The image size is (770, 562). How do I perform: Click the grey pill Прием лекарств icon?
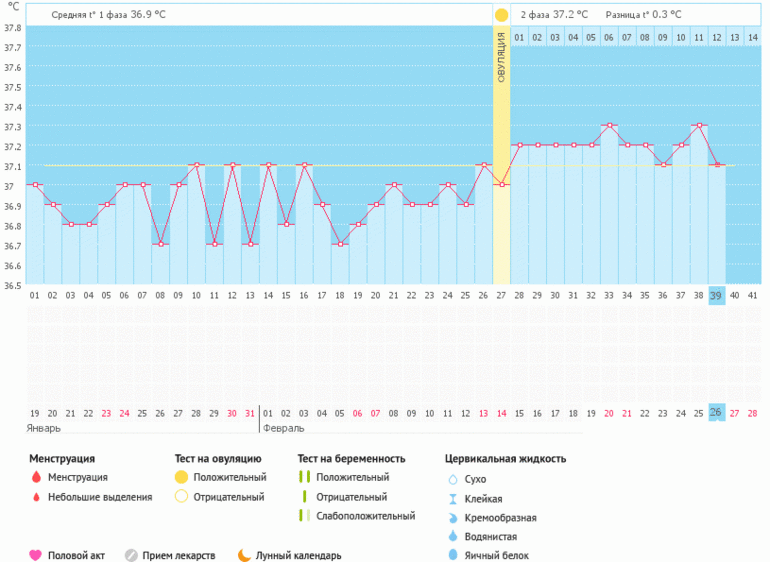131,555
